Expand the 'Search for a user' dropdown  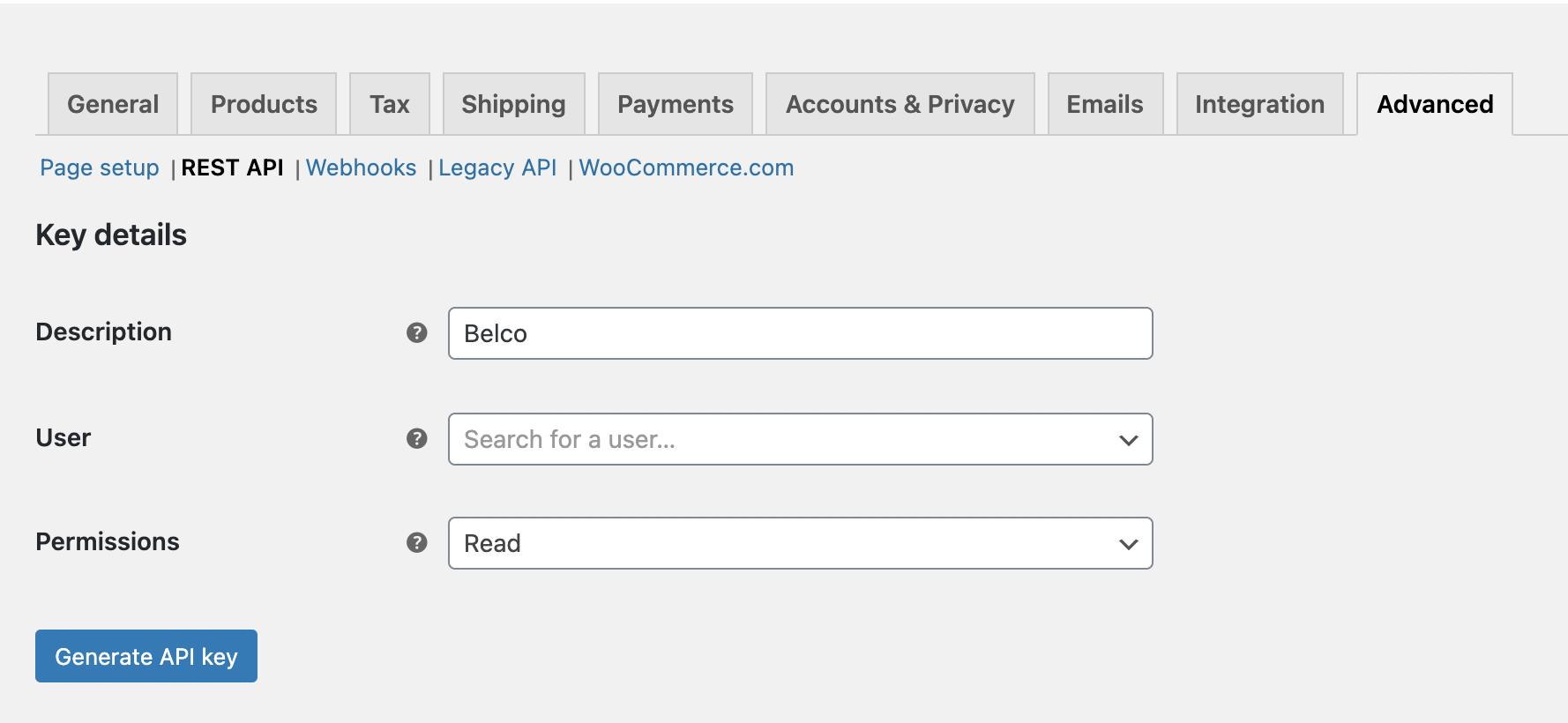(800, 439)
